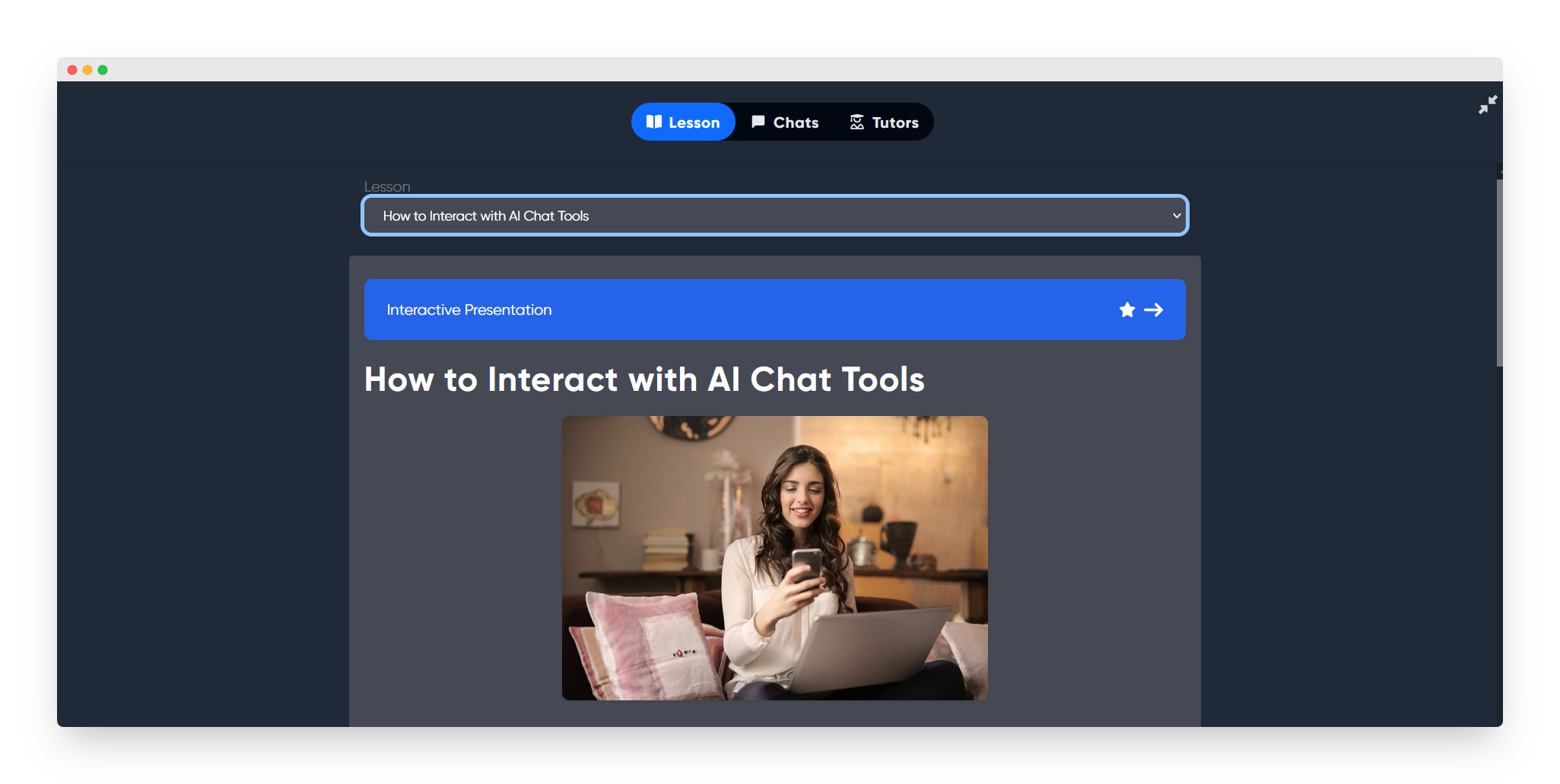Click the yellow minimize traffic-light button
This screenshot has width=1560, height=784.
87,69
